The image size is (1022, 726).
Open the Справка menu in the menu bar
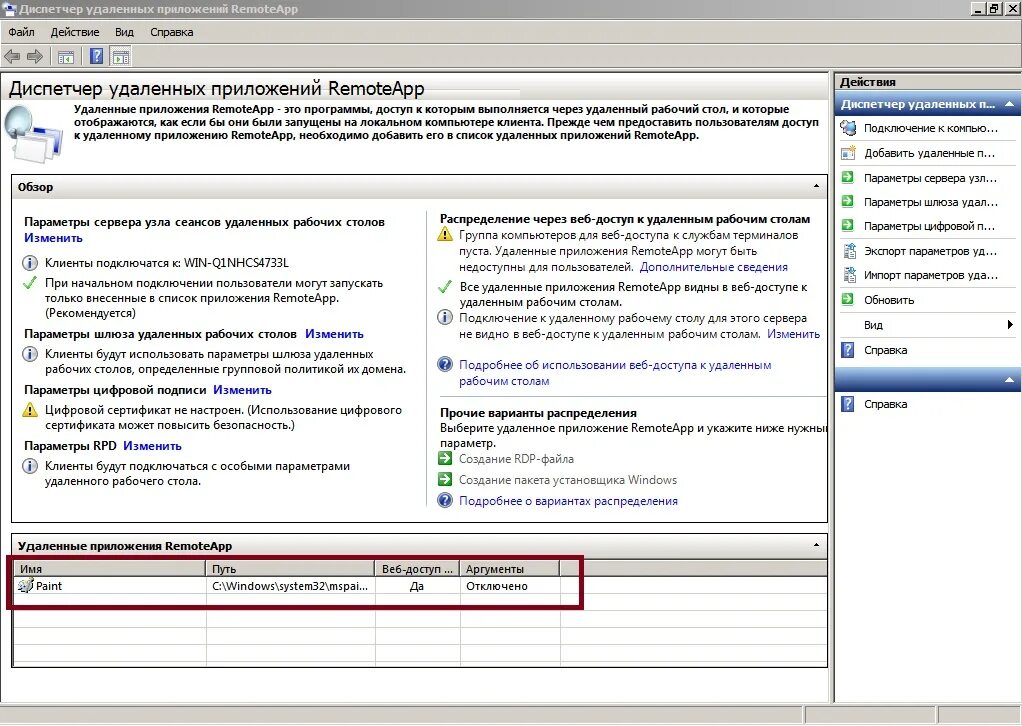pos(171,32)
